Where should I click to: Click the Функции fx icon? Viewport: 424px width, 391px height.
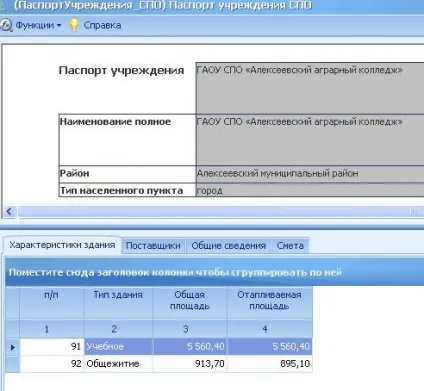[x=6, y=25]
